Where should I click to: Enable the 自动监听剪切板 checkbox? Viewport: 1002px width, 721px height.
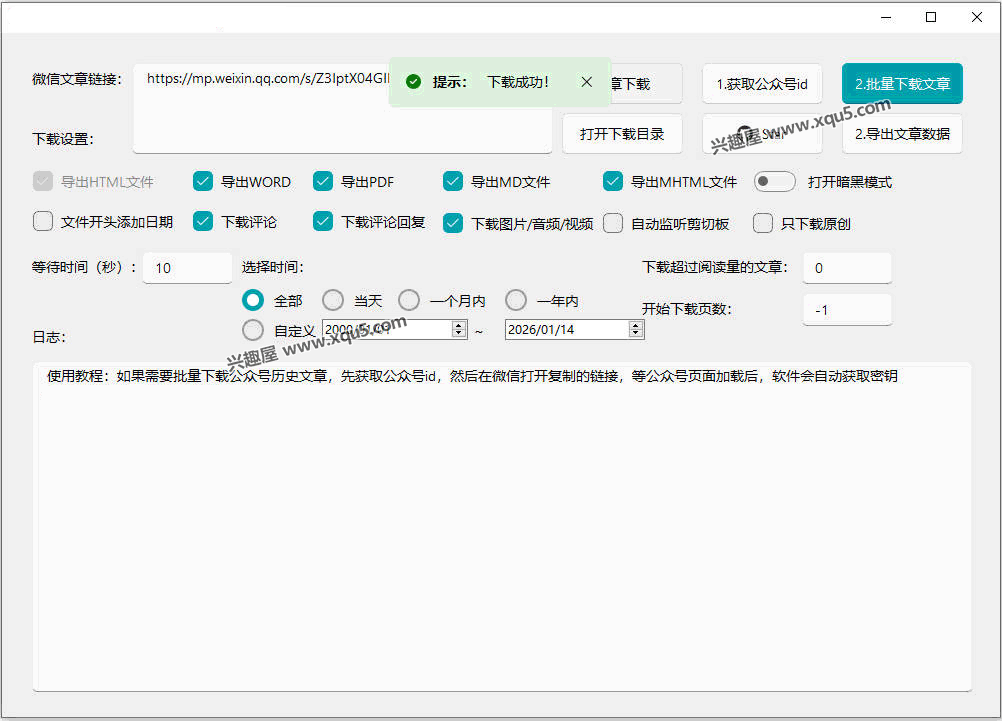[613, 223]
